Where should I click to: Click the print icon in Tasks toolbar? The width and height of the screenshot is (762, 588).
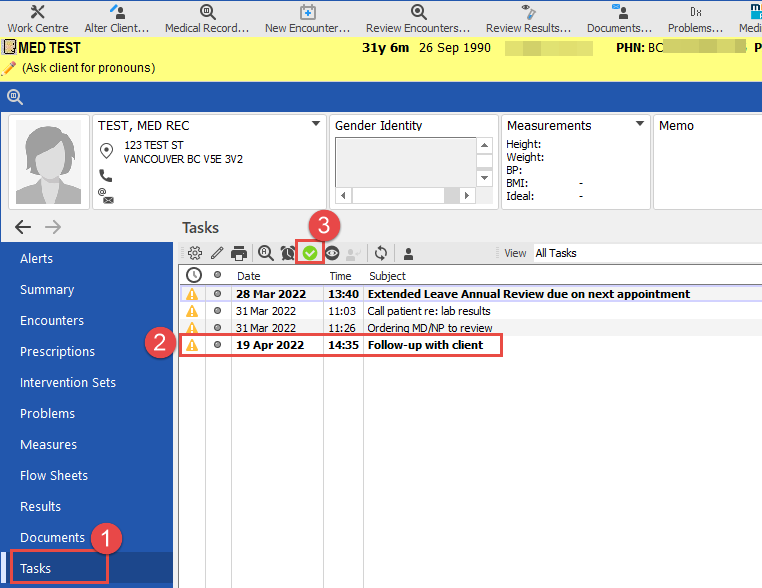tap(239, 253)
